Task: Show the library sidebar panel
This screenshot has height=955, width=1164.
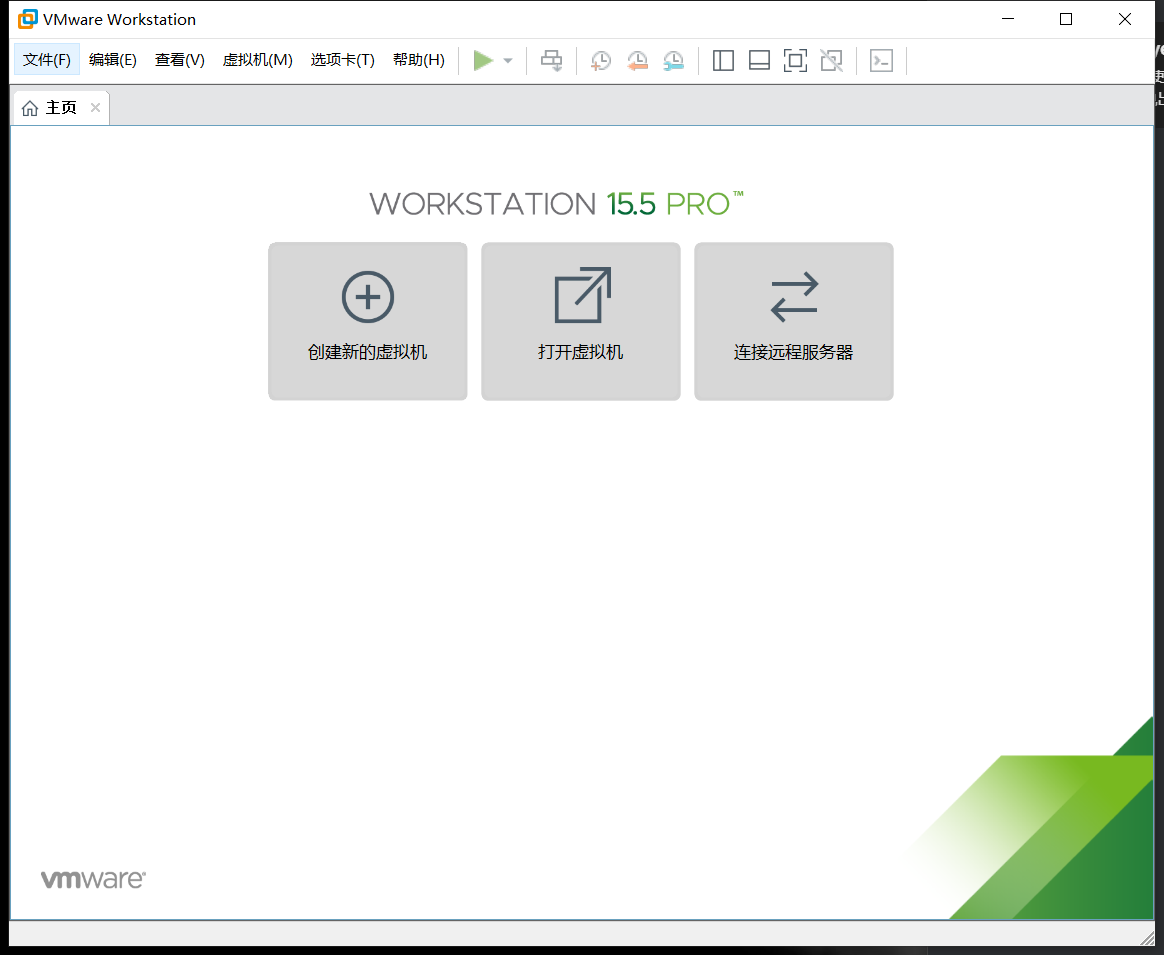Action: point(722,60)
